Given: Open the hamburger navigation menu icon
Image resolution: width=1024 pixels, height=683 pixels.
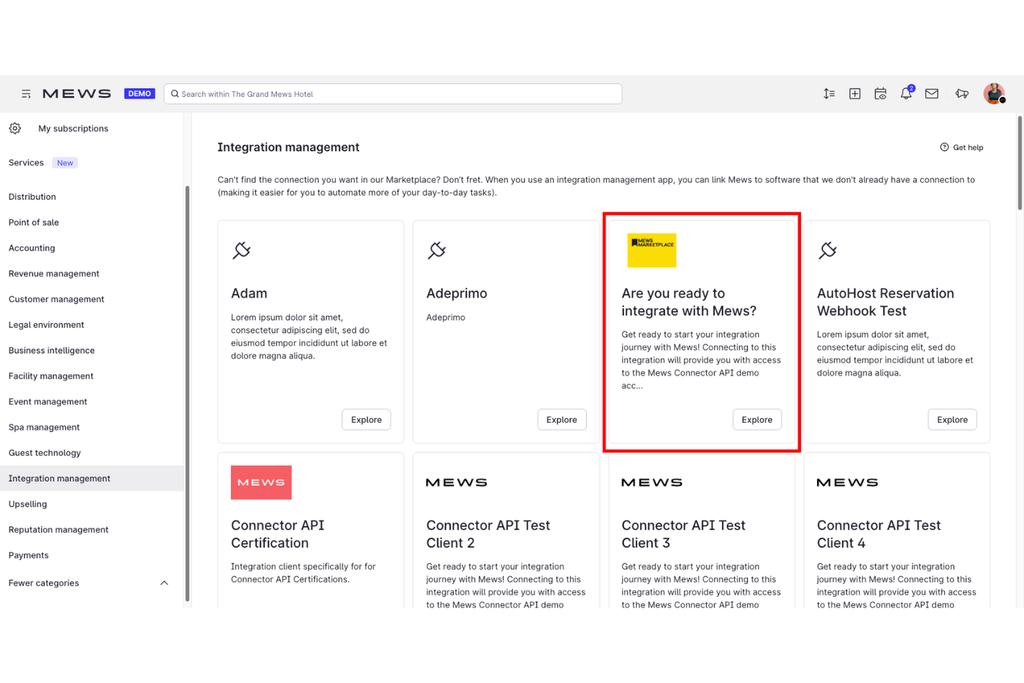Looking at the screenshot, I should coord(26,94).
